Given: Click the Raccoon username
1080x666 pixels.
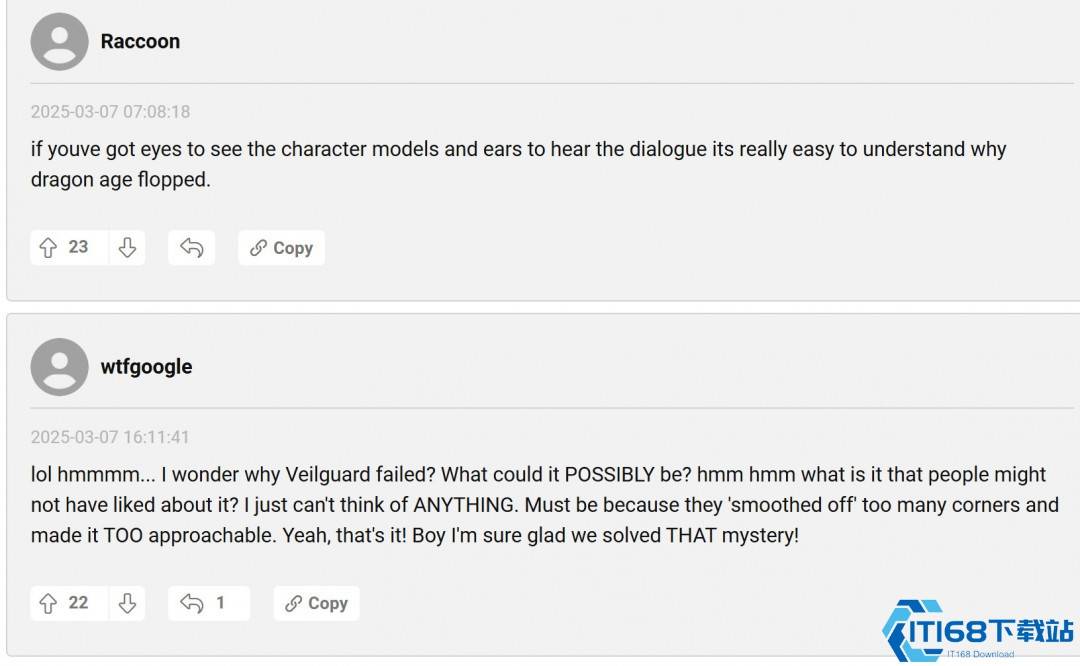Looking at the screenshot, I should 140,42.
